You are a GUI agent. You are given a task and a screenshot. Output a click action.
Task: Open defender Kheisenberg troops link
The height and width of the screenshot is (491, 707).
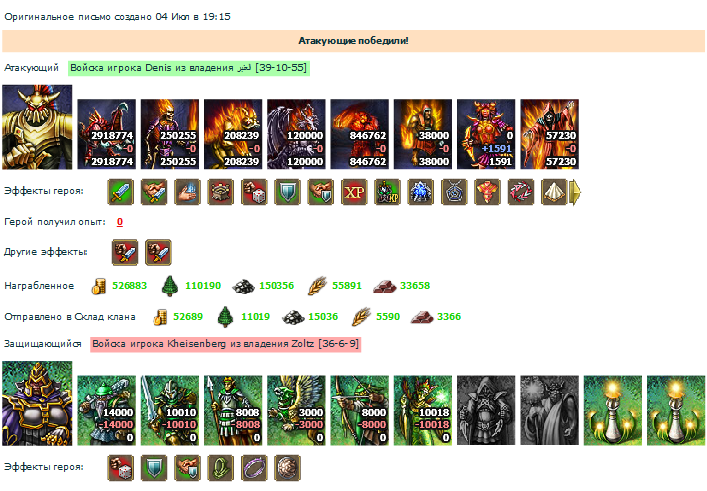tap(225, 344)
